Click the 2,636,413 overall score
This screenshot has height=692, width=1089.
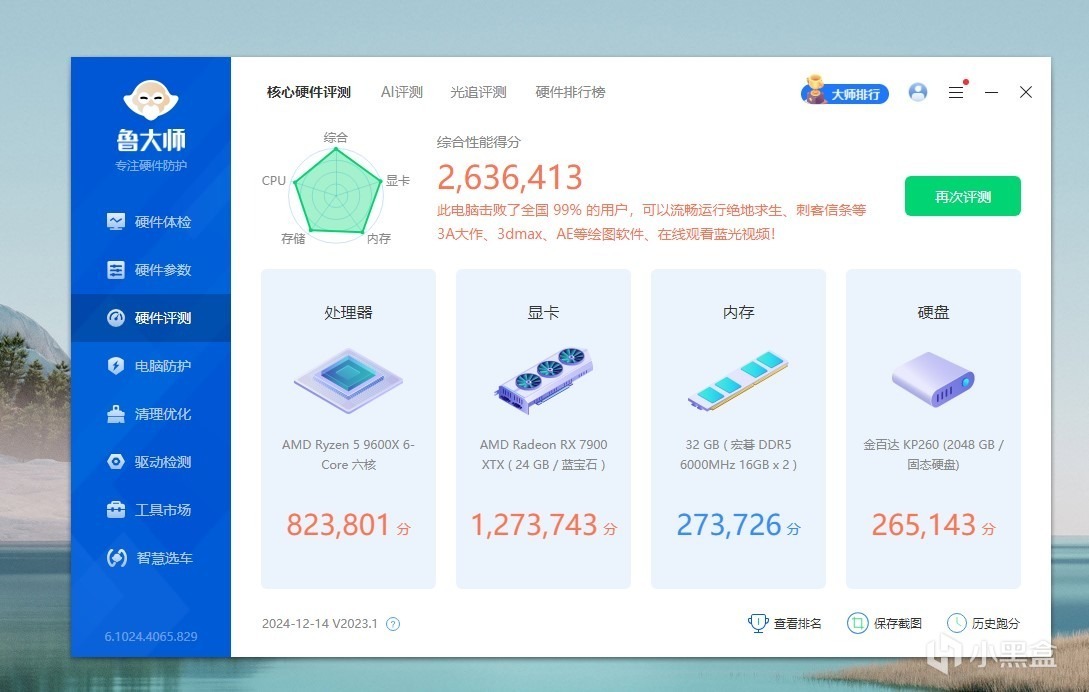click(x=510, y=177)
